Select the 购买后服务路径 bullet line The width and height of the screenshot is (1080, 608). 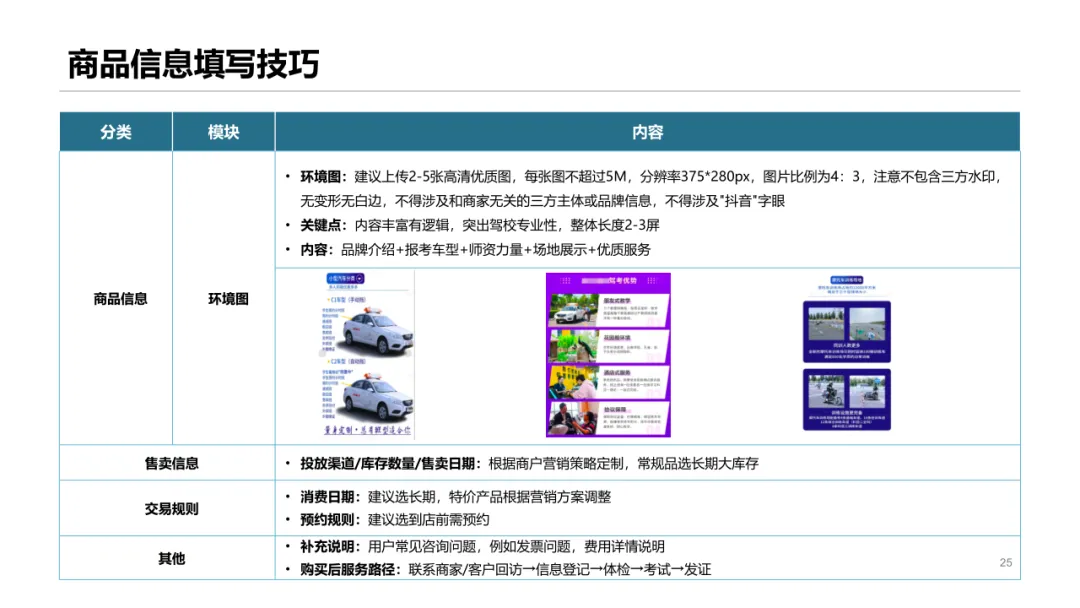pyautogui.click(x=498, y=569)
